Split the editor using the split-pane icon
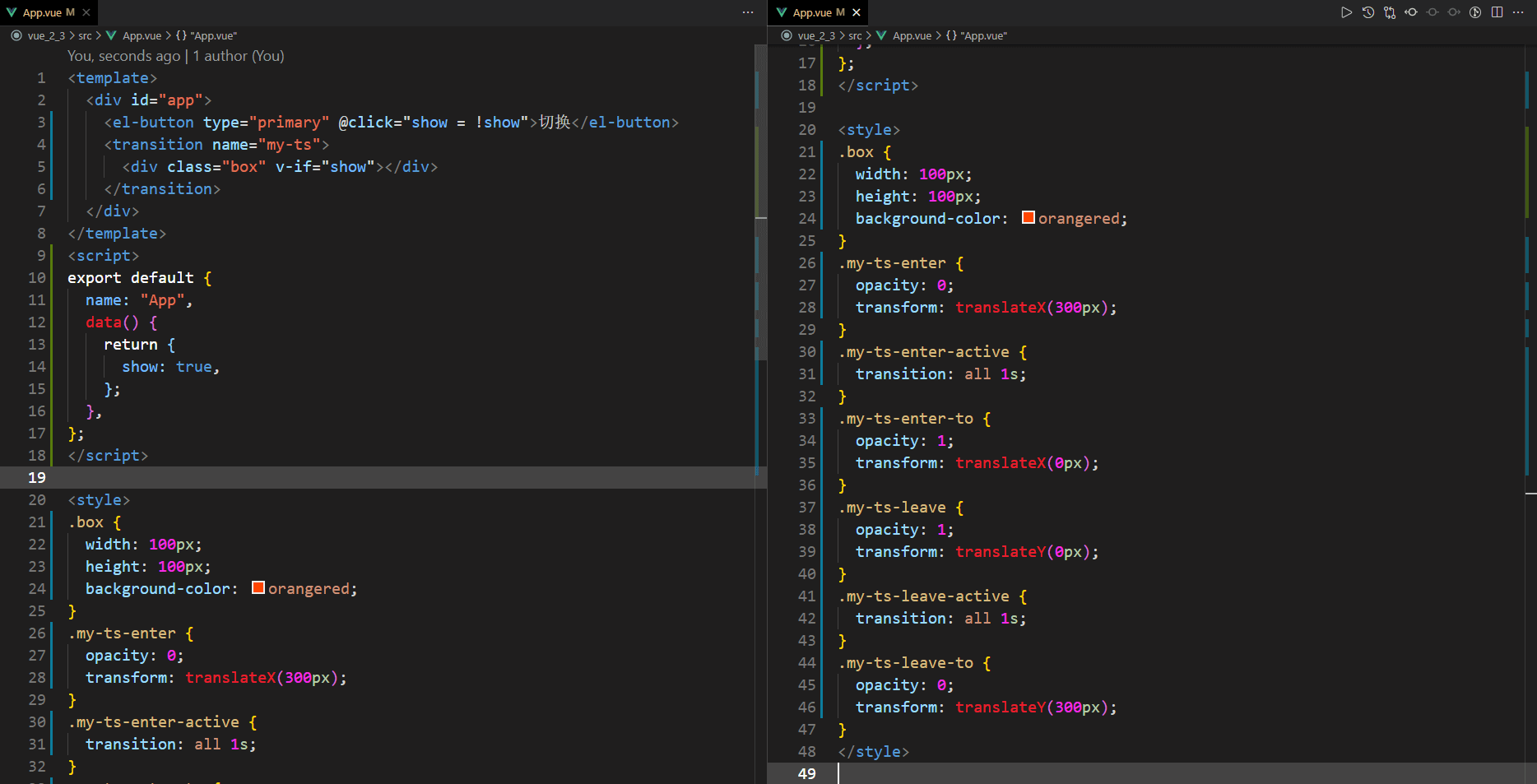 pyautogui.click(x=1497, y=12)
